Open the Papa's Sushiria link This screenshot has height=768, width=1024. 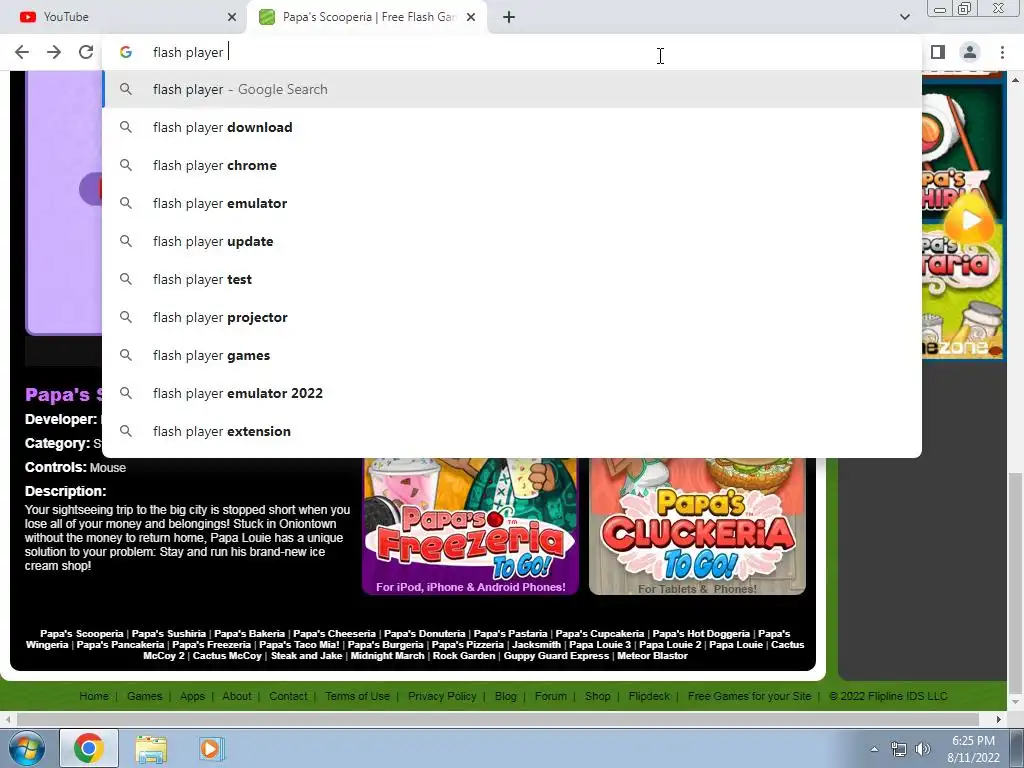pyautogui.click(x=168, y=633)
